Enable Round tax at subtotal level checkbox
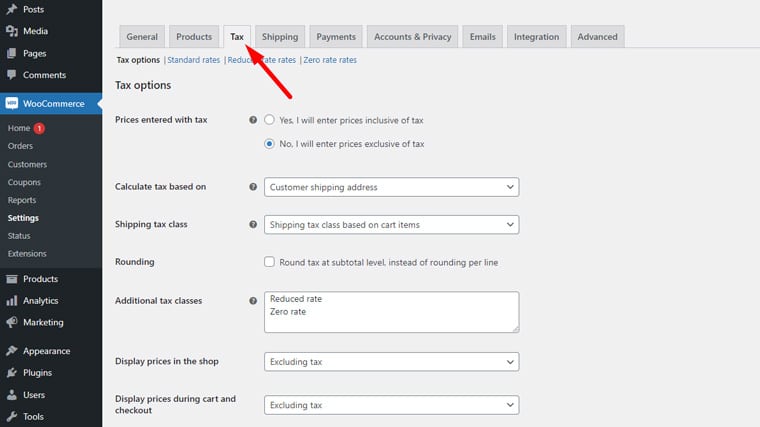This screenshot has width=760, height=427. [x=270, y=262]
